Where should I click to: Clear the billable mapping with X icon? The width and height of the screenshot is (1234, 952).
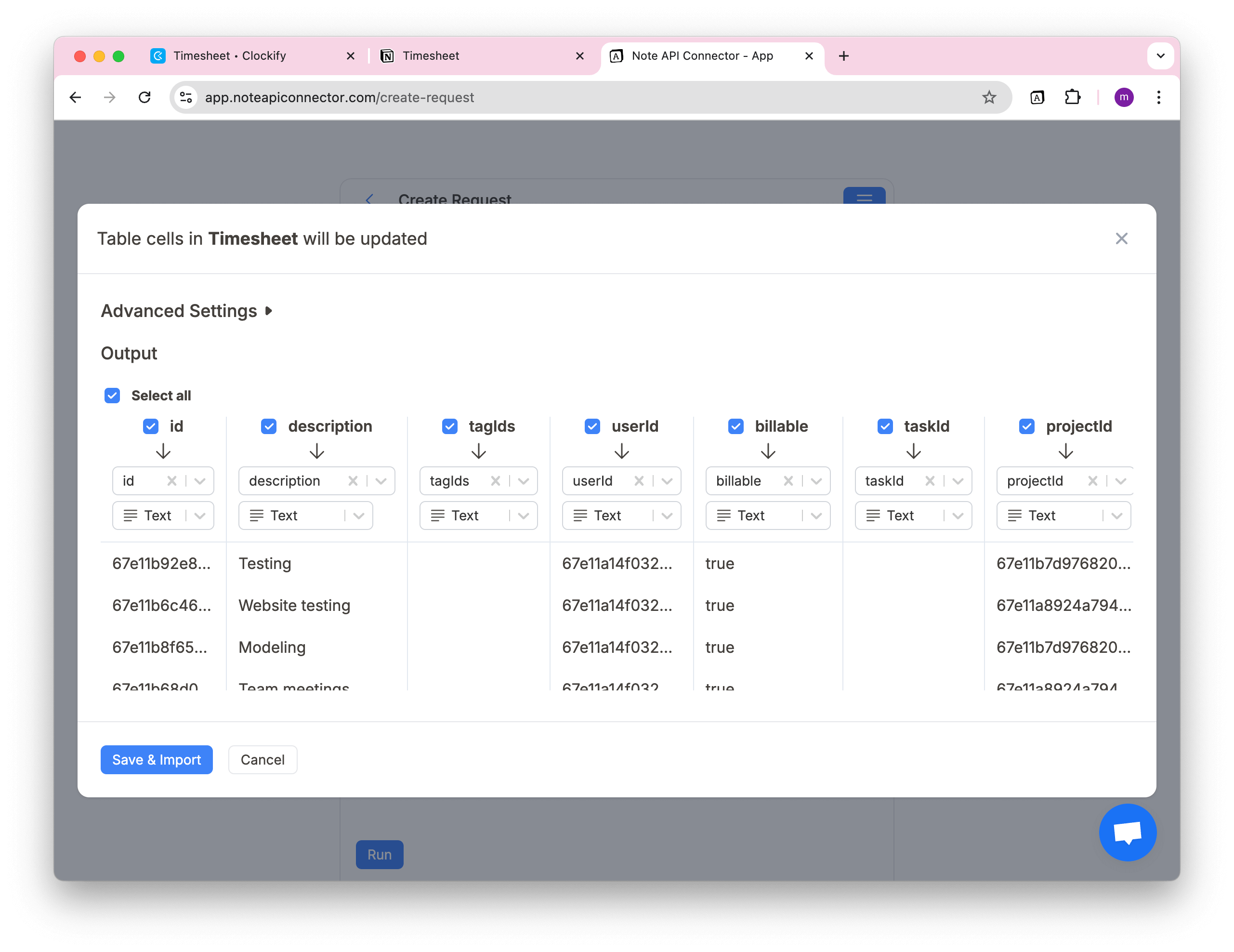tap(788, 481)
